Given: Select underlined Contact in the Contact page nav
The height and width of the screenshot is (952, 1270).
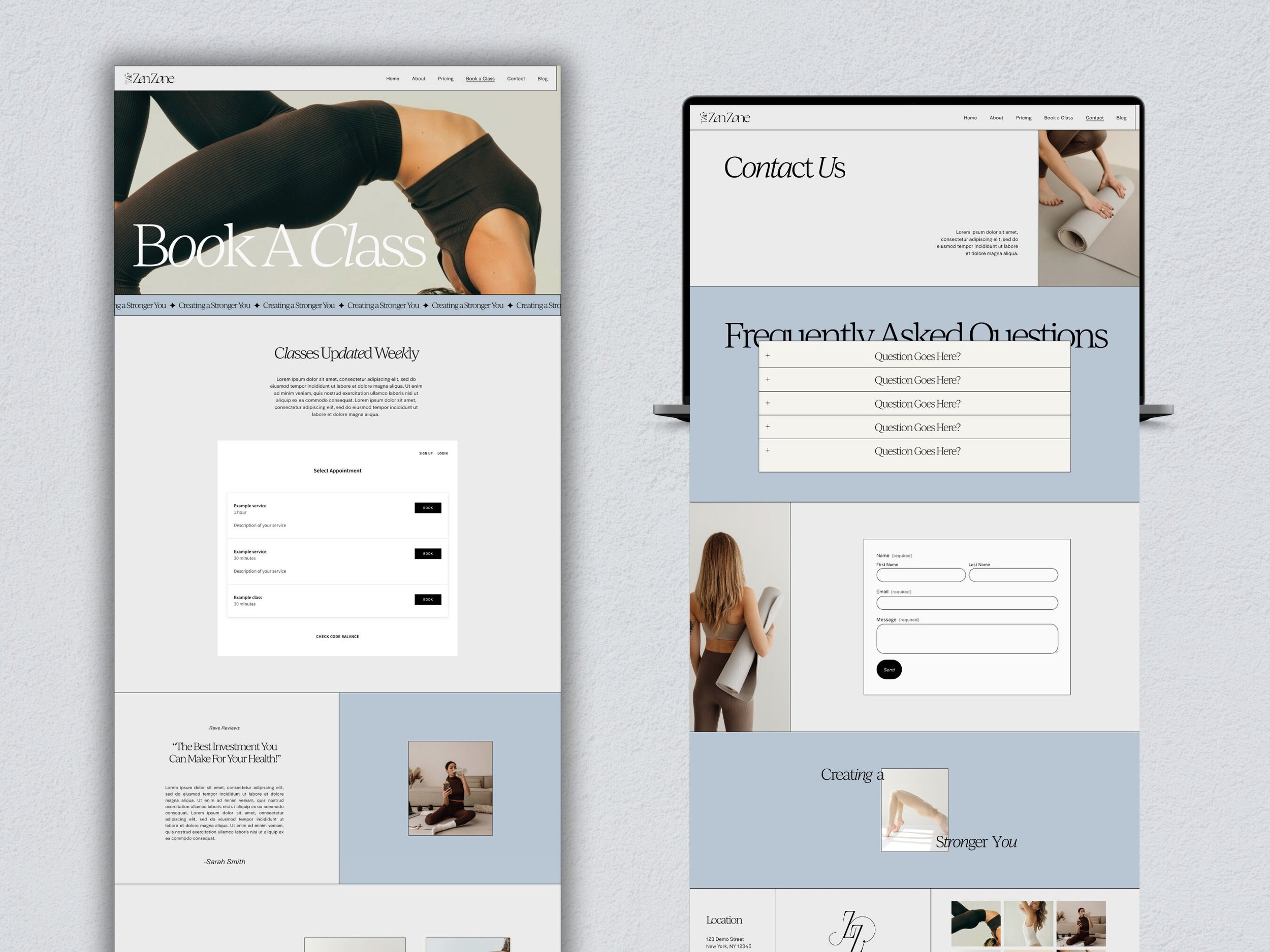Looking at the screenshot, I should coord(1094,118).
